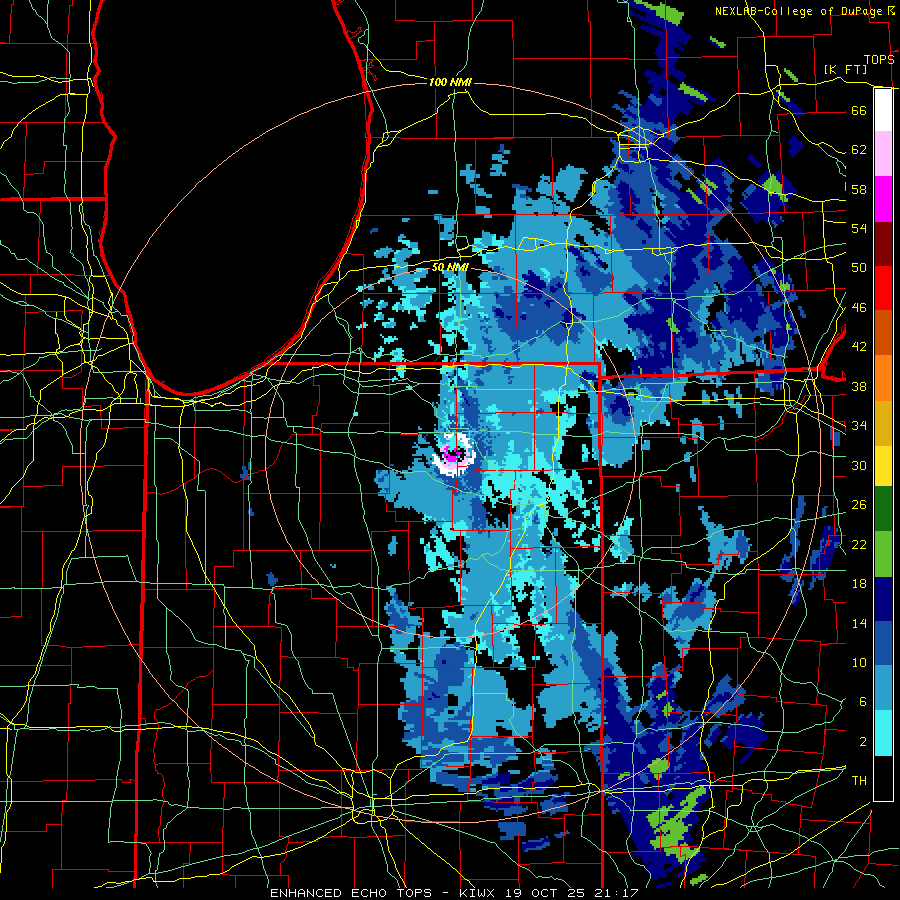Click the navy blue legend swatch

[883, 599]
